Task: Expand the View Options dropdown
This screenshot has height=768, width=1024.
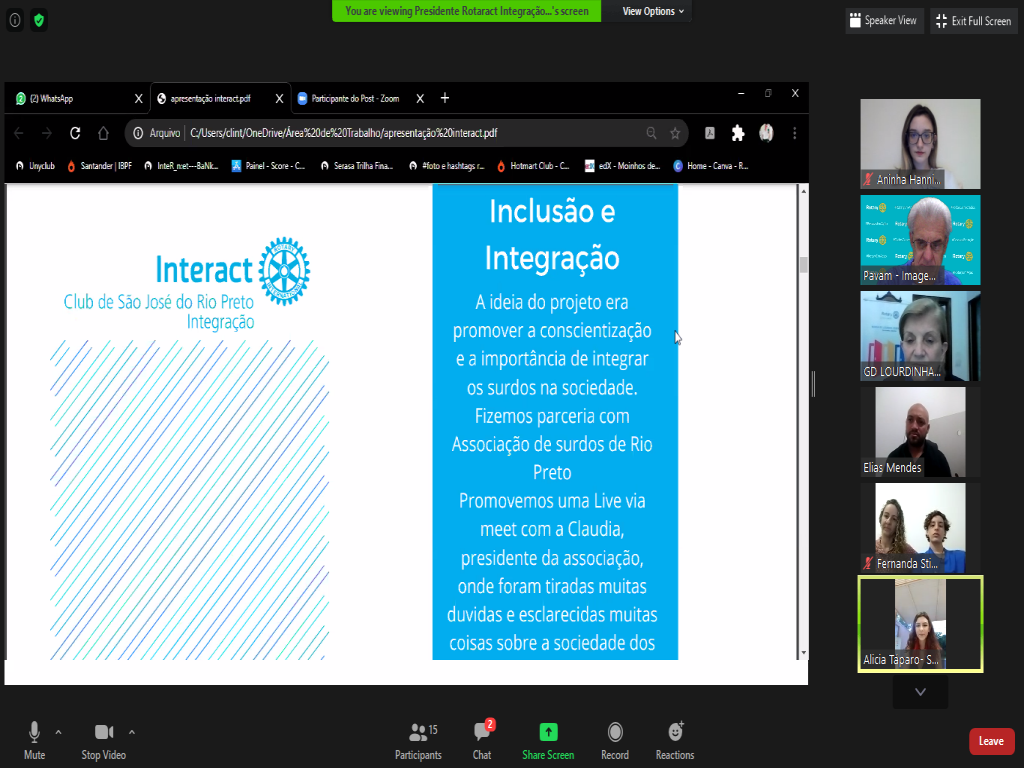Action: 653,11
